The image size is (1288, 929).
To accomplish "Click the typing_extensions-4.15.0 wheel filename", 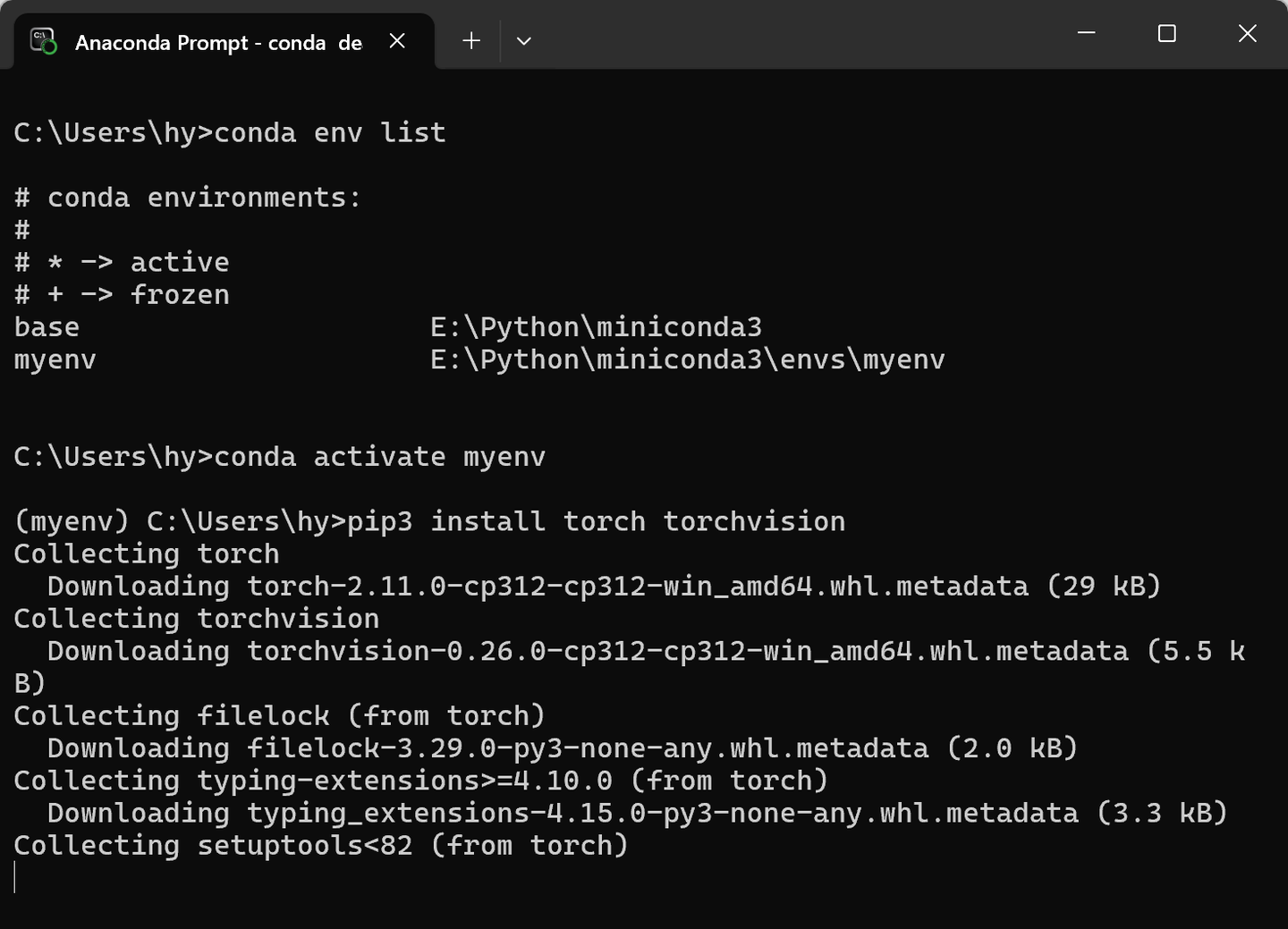I will (663, 813).
